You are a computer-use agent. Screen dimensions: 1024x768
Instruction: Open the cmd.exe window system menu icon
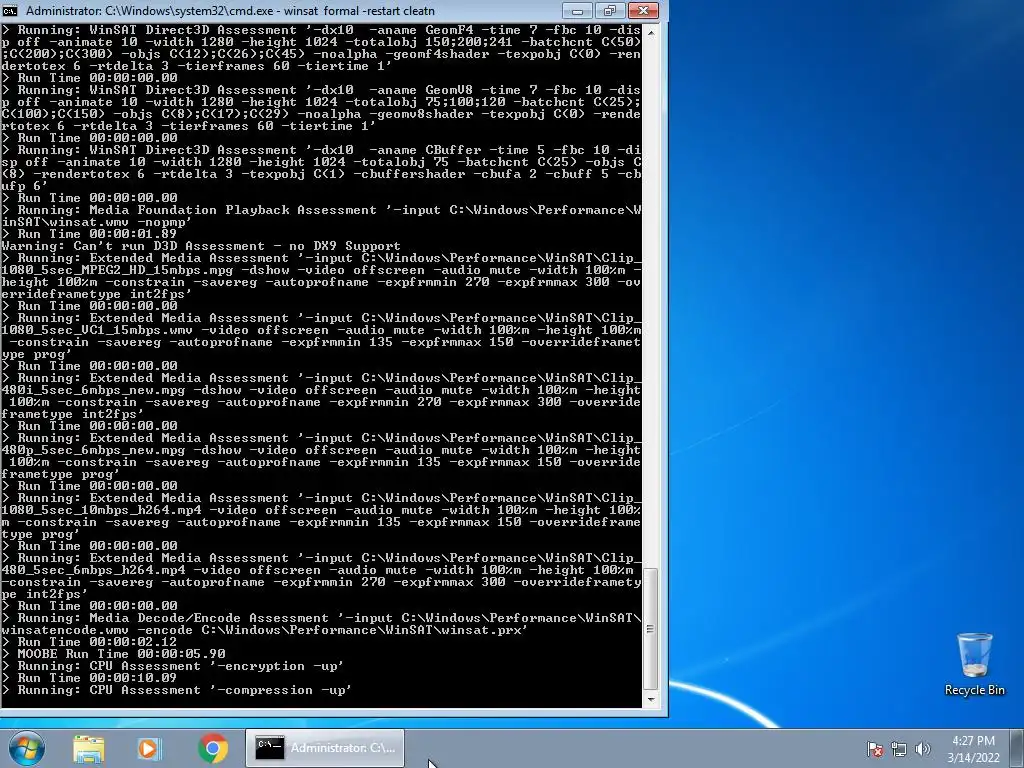[x=10, y=10]
